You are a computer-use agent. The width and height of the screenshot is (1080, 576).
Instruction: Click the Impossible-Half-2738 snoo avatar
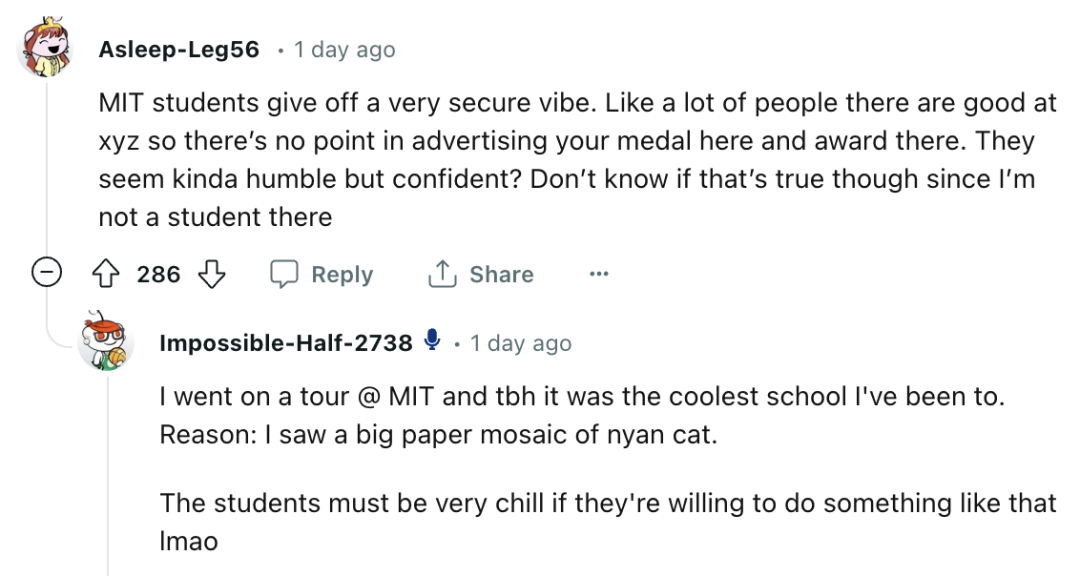pos(107,340)
